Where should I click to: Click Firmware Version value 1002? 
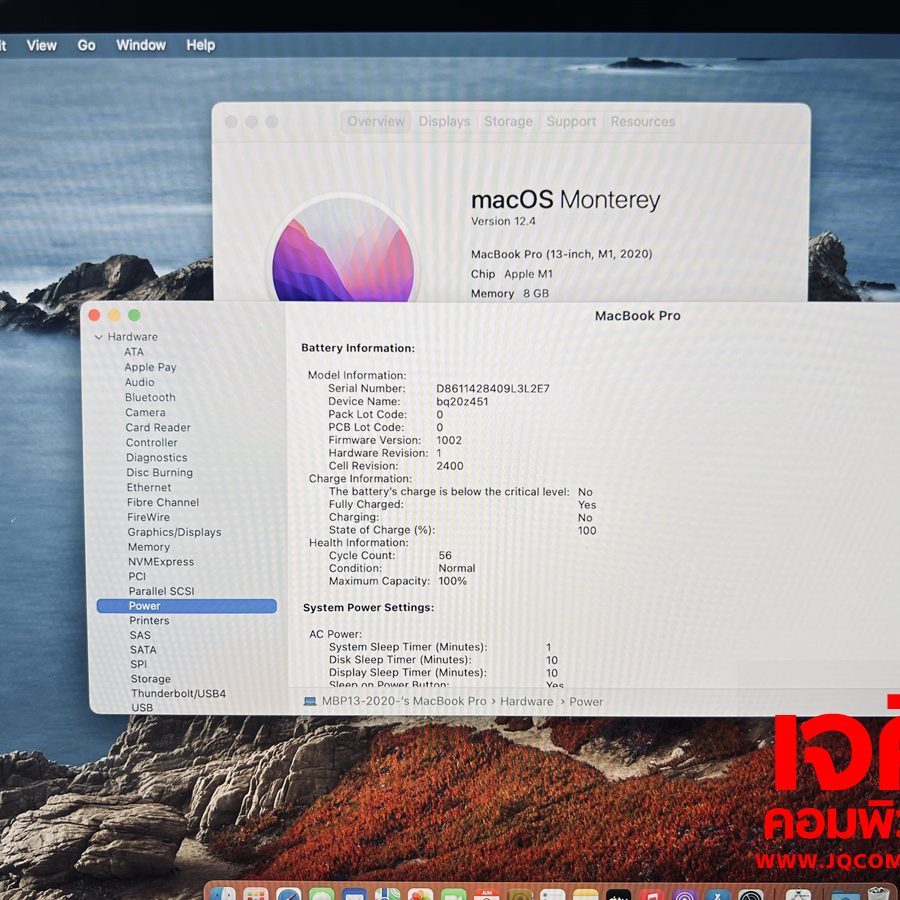(449, 440)
